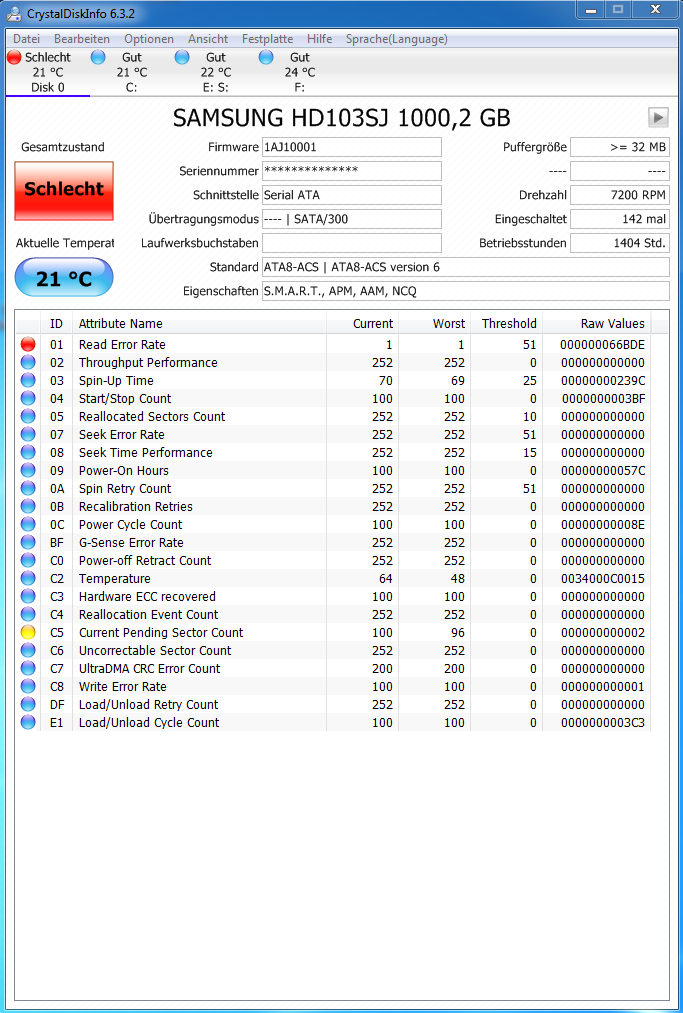Click the ID column header
The height and width of the screenshot is (1013, 683).
(56, 323)
